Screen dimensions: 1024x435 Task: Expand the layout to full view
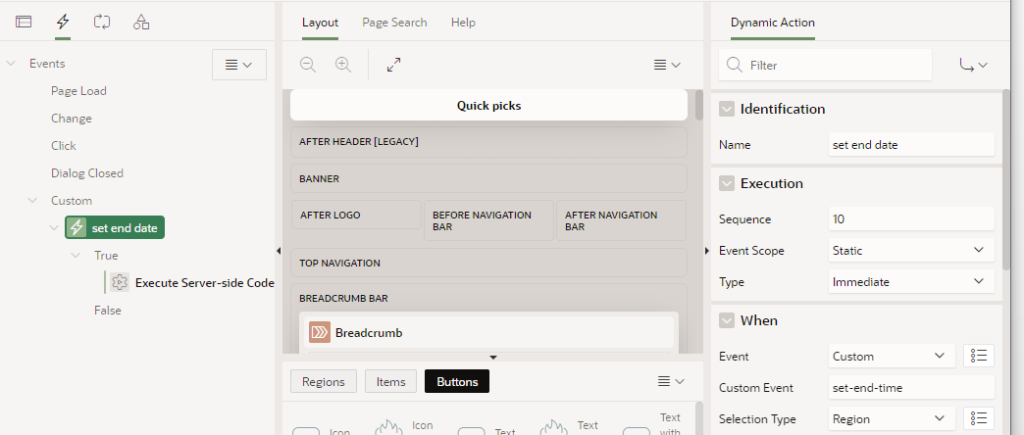(x=394, y=64)
